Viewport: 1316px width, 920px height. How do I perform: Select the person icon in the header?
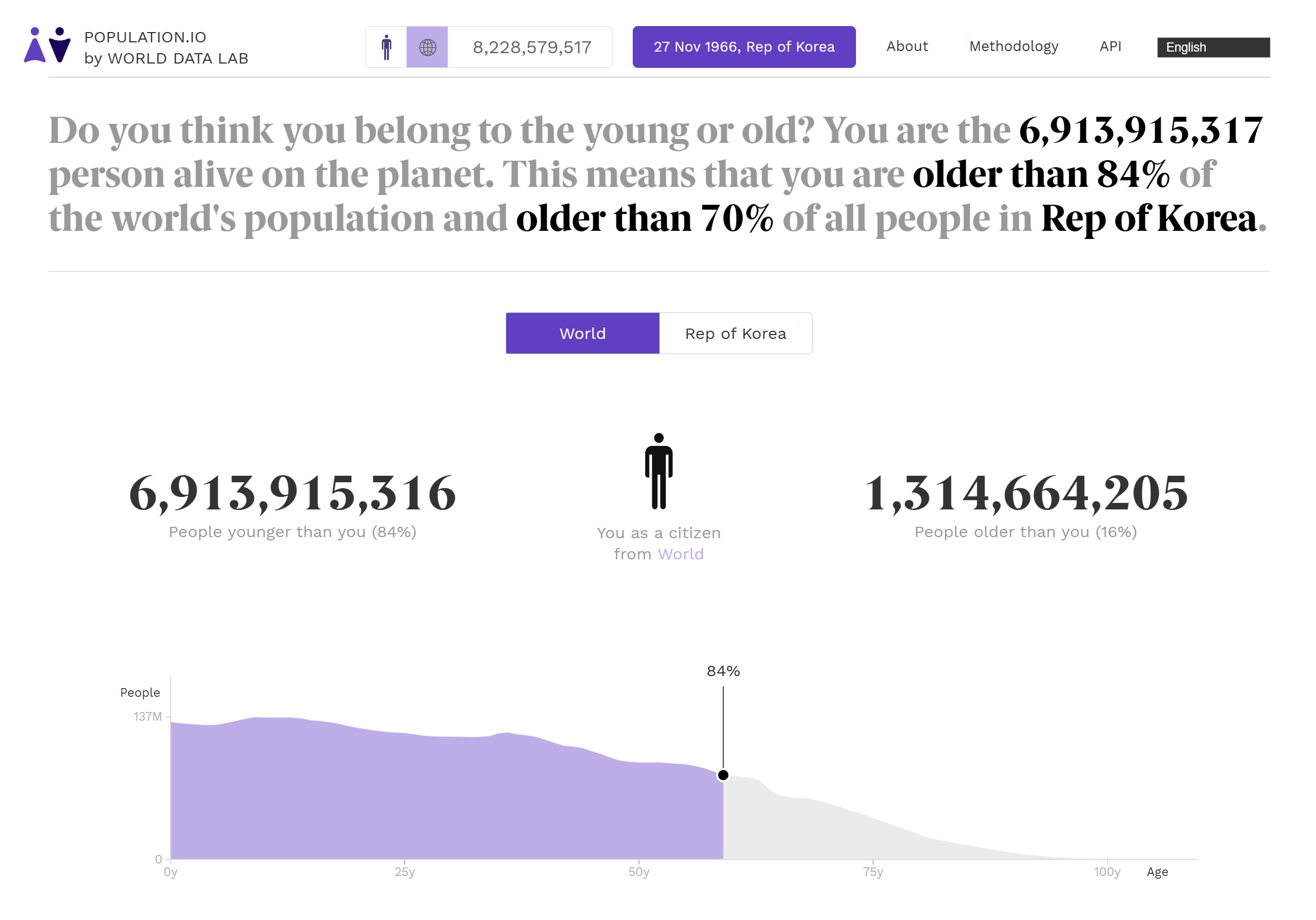tap(386, 47)
